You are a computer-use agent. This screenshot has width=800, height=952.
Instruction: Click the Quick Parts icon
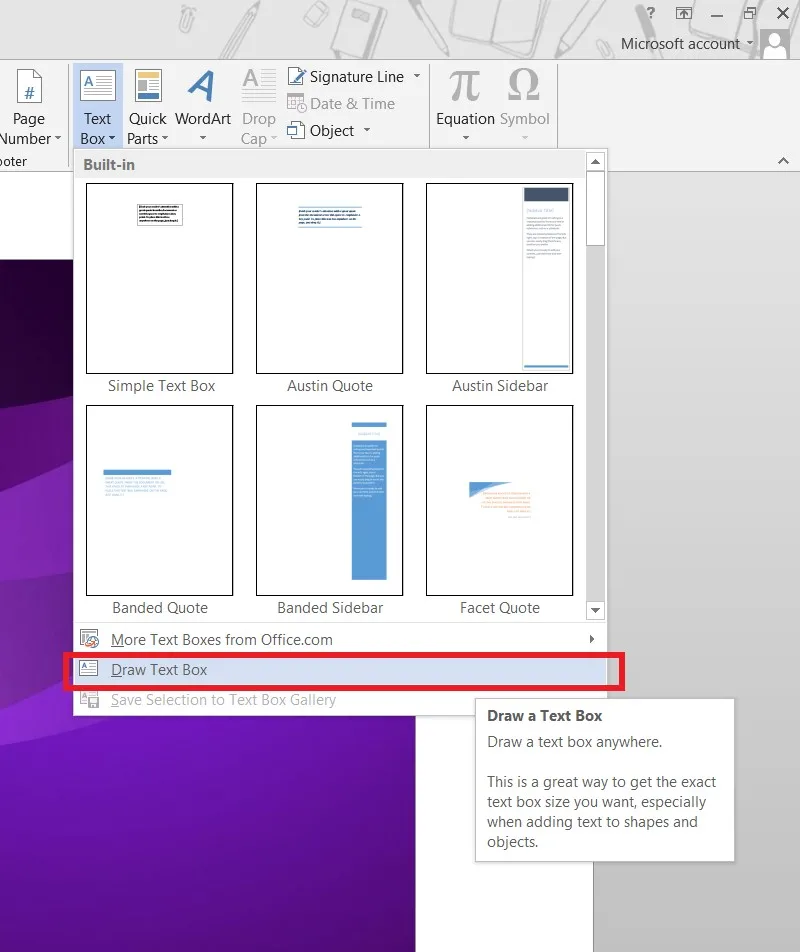pos(147,85)
